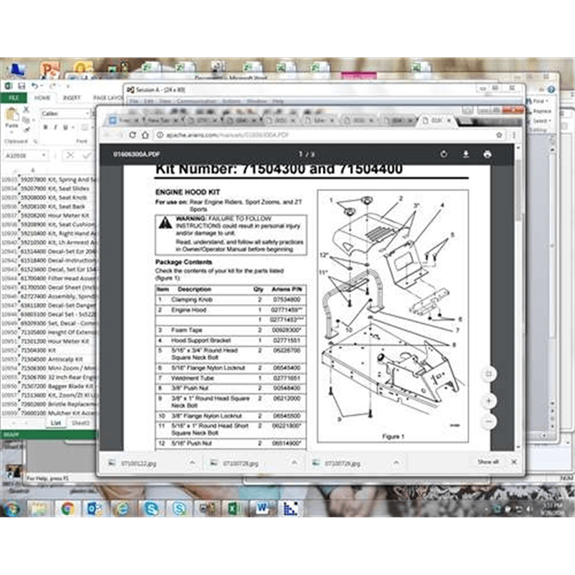
Task: Open Actions menu in Session A window
Action: [x=231, y=101]
